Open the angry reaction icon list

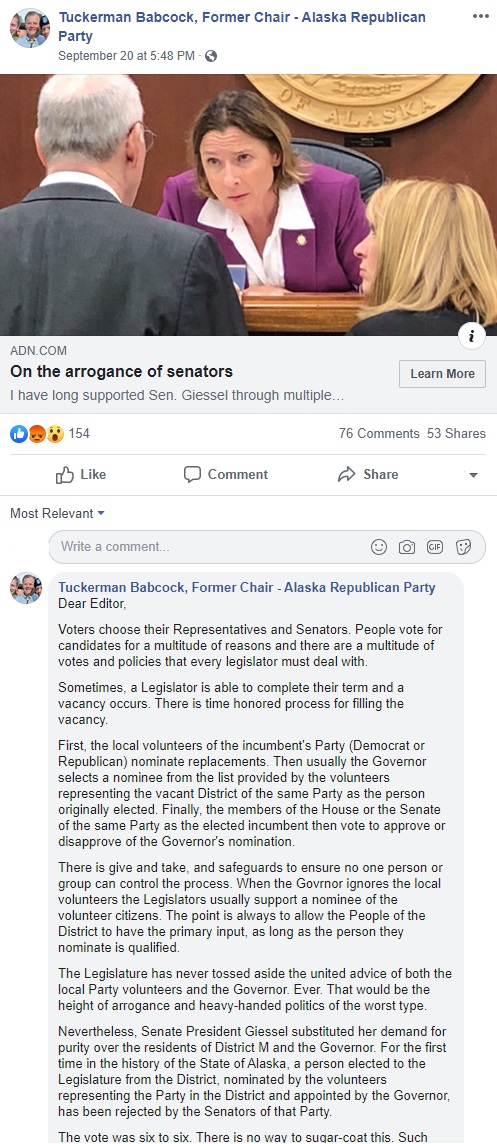(x=36, y=434)
